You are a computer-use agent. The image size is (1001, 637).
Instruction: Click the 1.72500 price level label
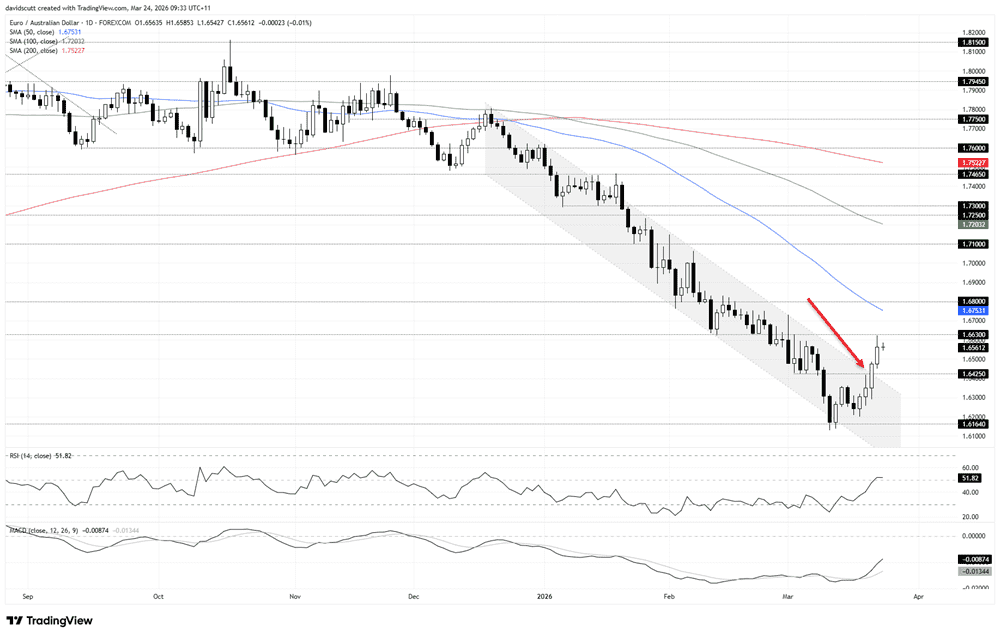tap(973, 216)
